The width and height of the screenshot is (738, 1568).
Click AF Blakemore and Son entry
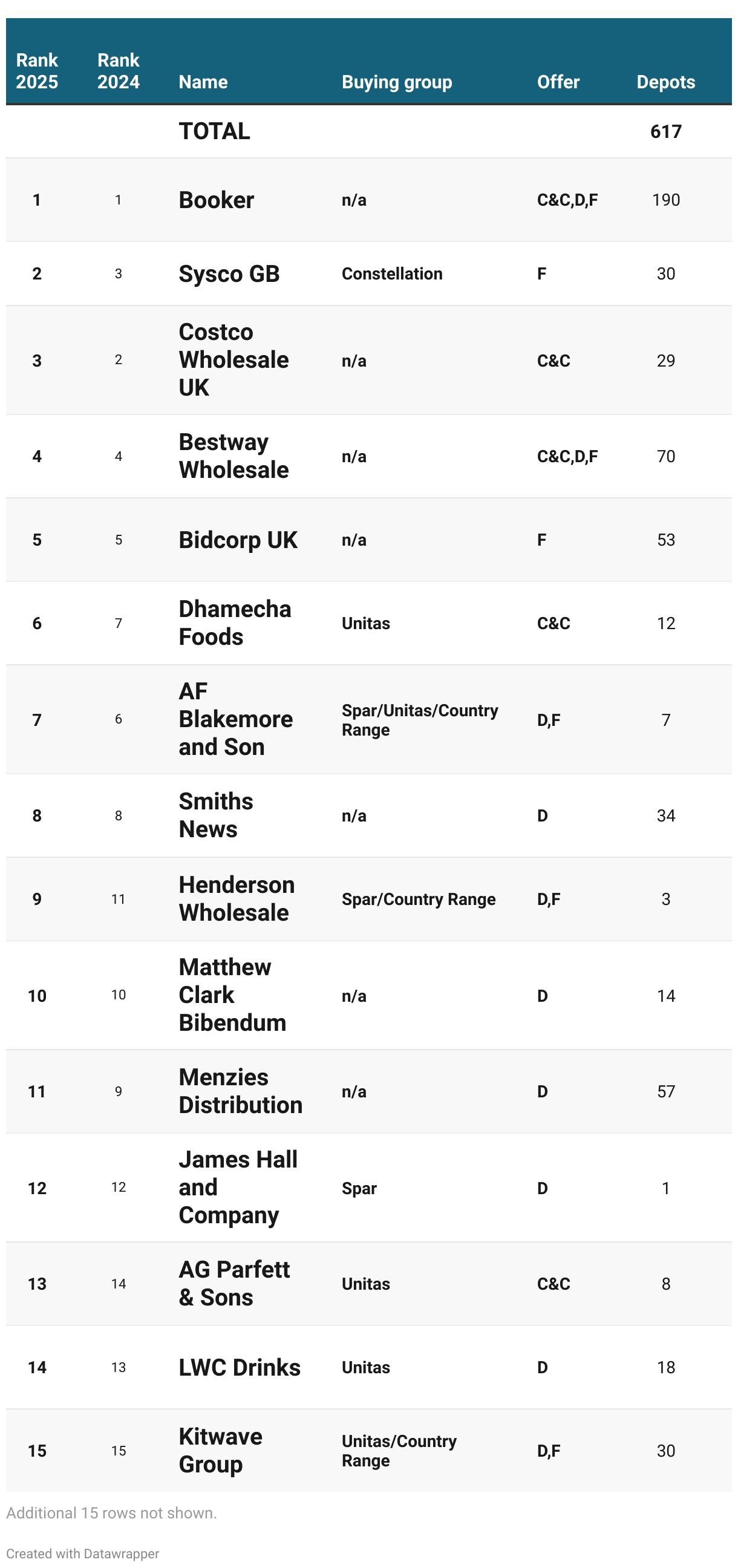[x=236, y=719]
